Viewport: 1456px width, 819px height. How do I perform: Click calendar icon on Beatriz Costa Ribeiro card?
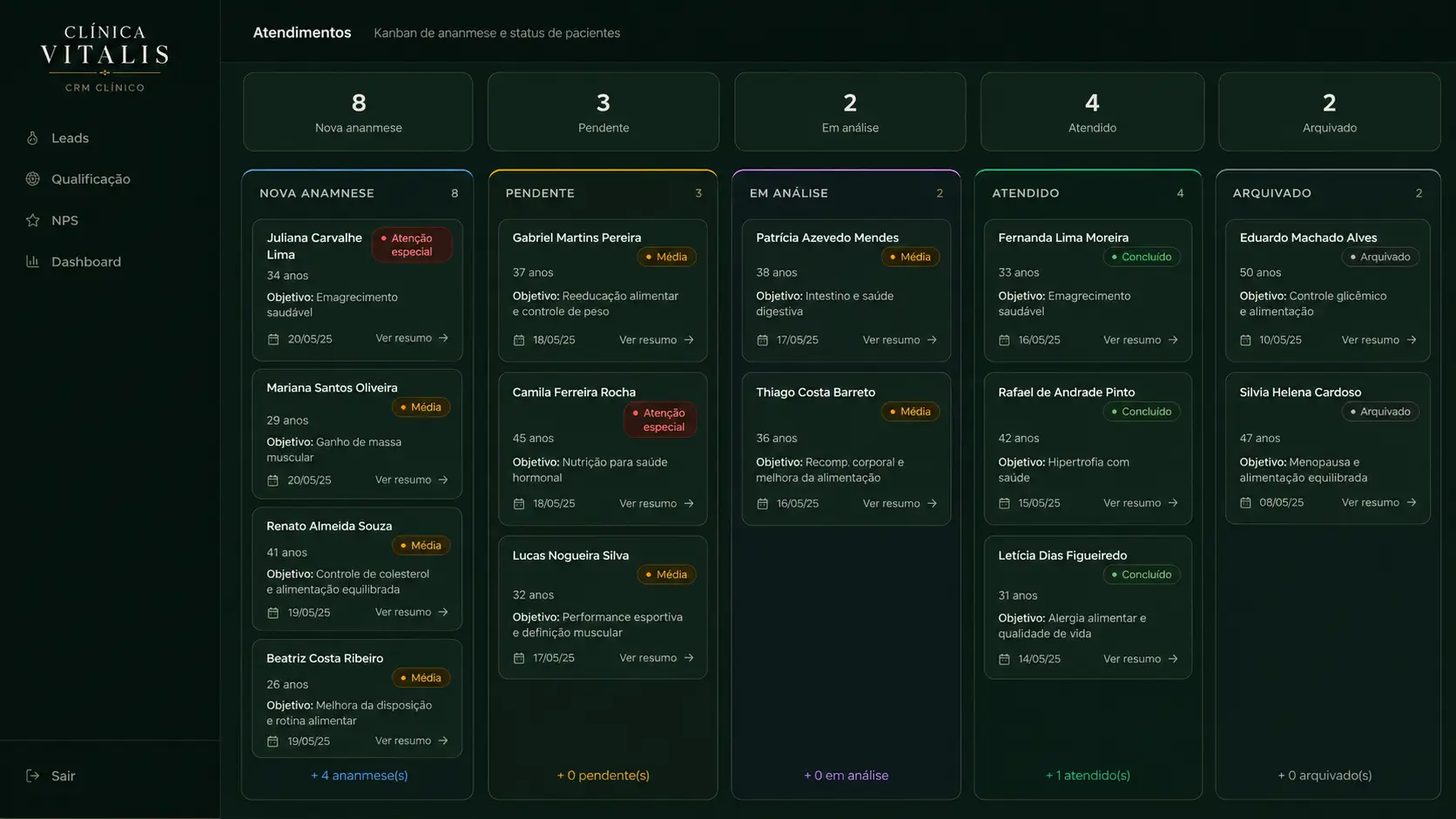pos(273,742)
